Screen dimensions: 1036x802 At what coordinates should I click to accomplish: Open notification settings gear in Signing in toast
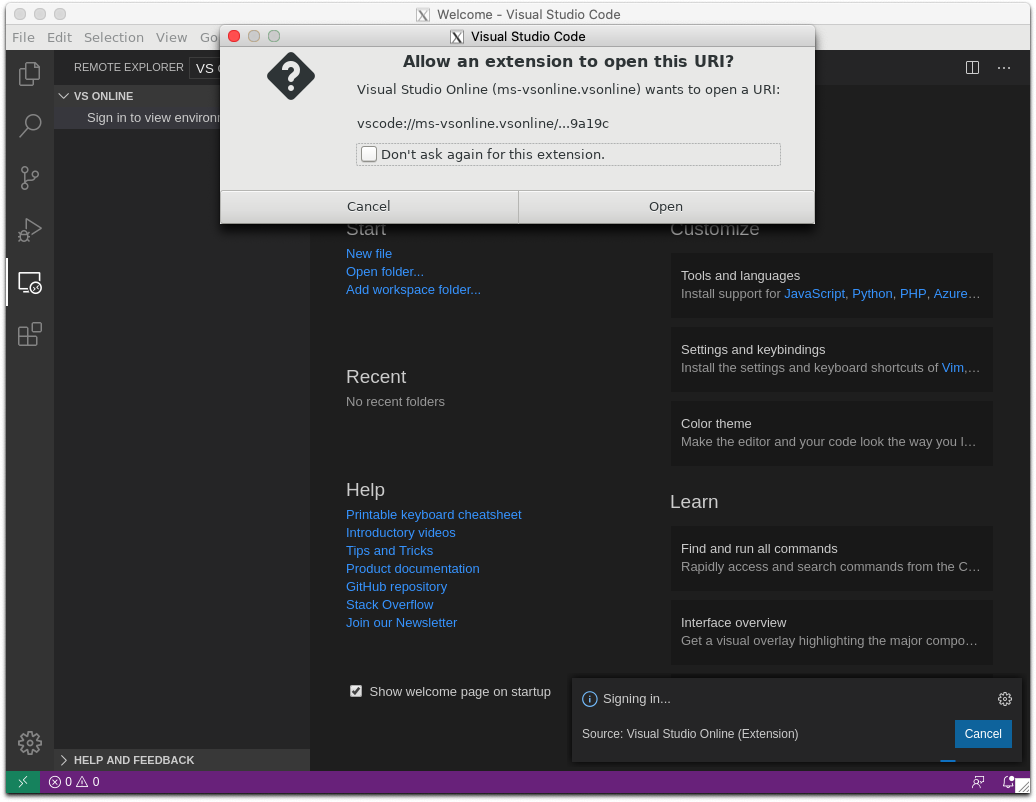click(1004, 698)
